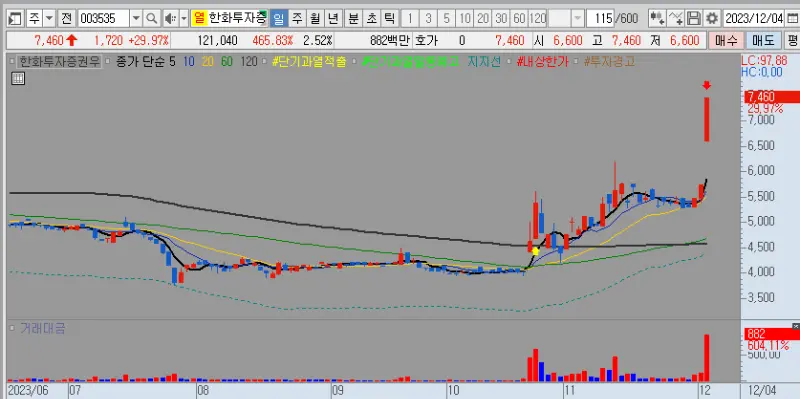Close the 거래대금 panel with the x icon
This screenshot has height=399, width=800.
click(x=796, y=326)
